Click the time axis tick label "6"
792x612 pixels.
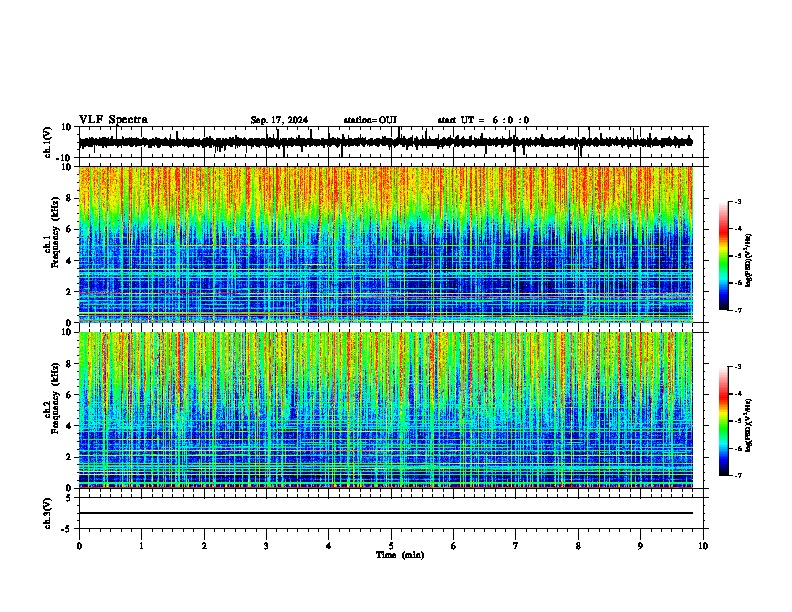tap(453, 546)
